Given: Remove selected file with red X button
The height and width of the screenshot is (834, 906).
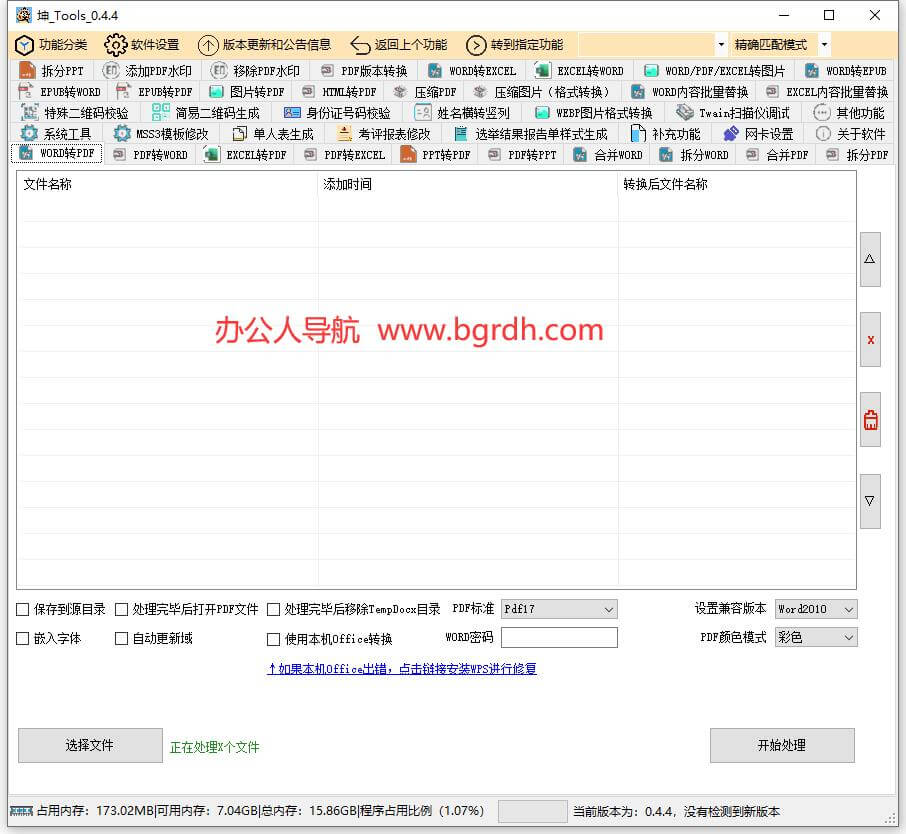Looking at the screenshot, I should [870, 340].
